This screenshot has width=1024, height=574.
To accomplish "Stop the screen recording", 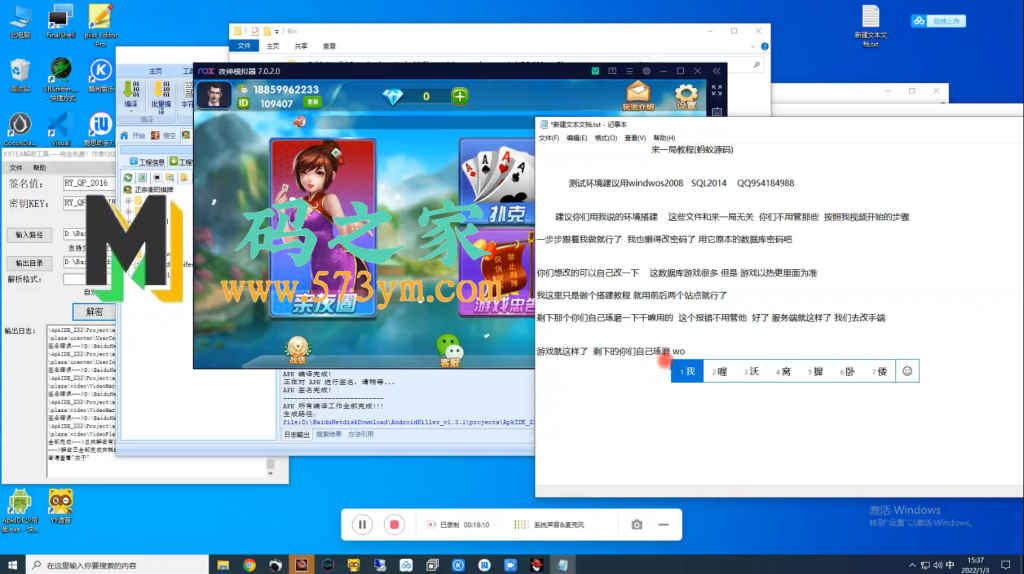I will [394, 524].
